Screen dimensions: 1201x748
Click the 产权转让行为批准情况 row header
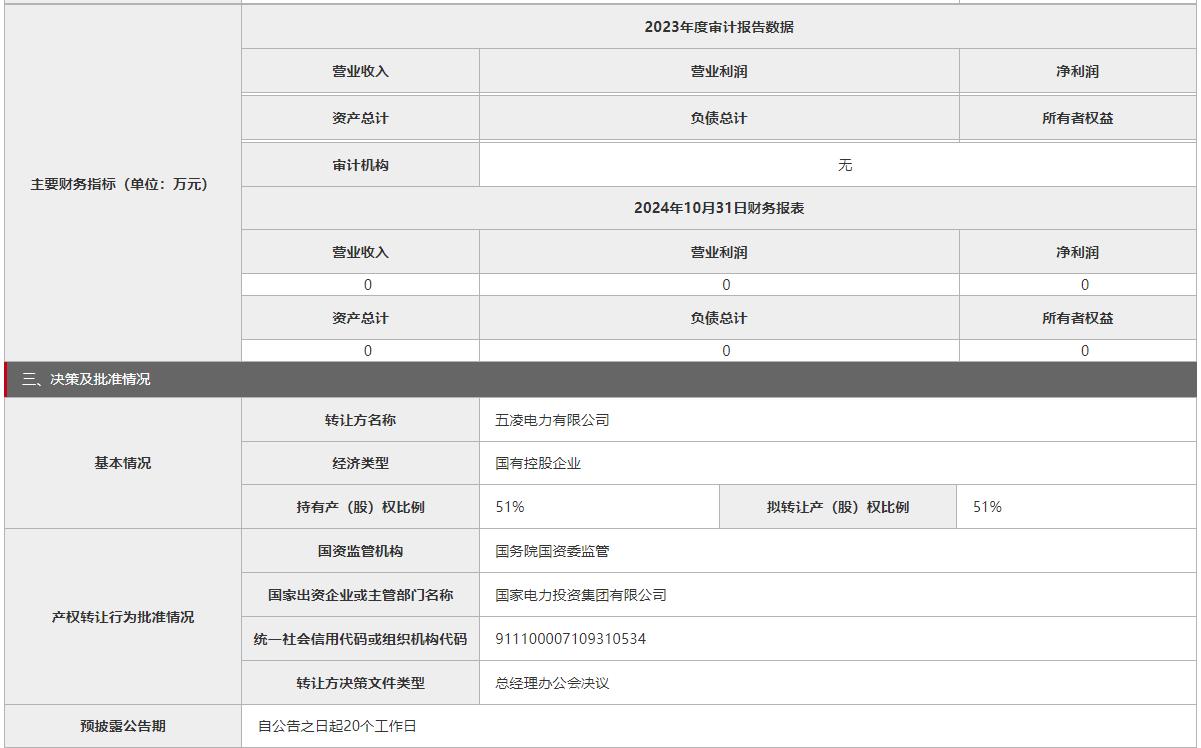pos(123,617)
